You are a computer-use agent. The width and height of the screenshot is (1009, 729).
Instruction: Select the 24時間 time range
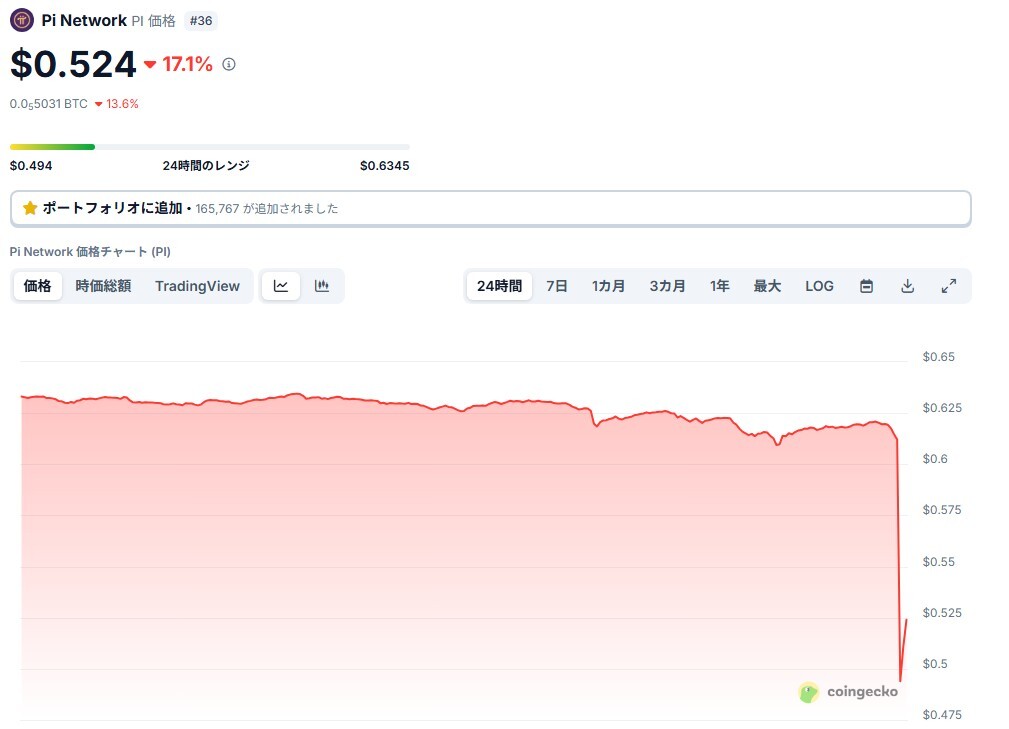pyautogui.click(x=499, y=286)
